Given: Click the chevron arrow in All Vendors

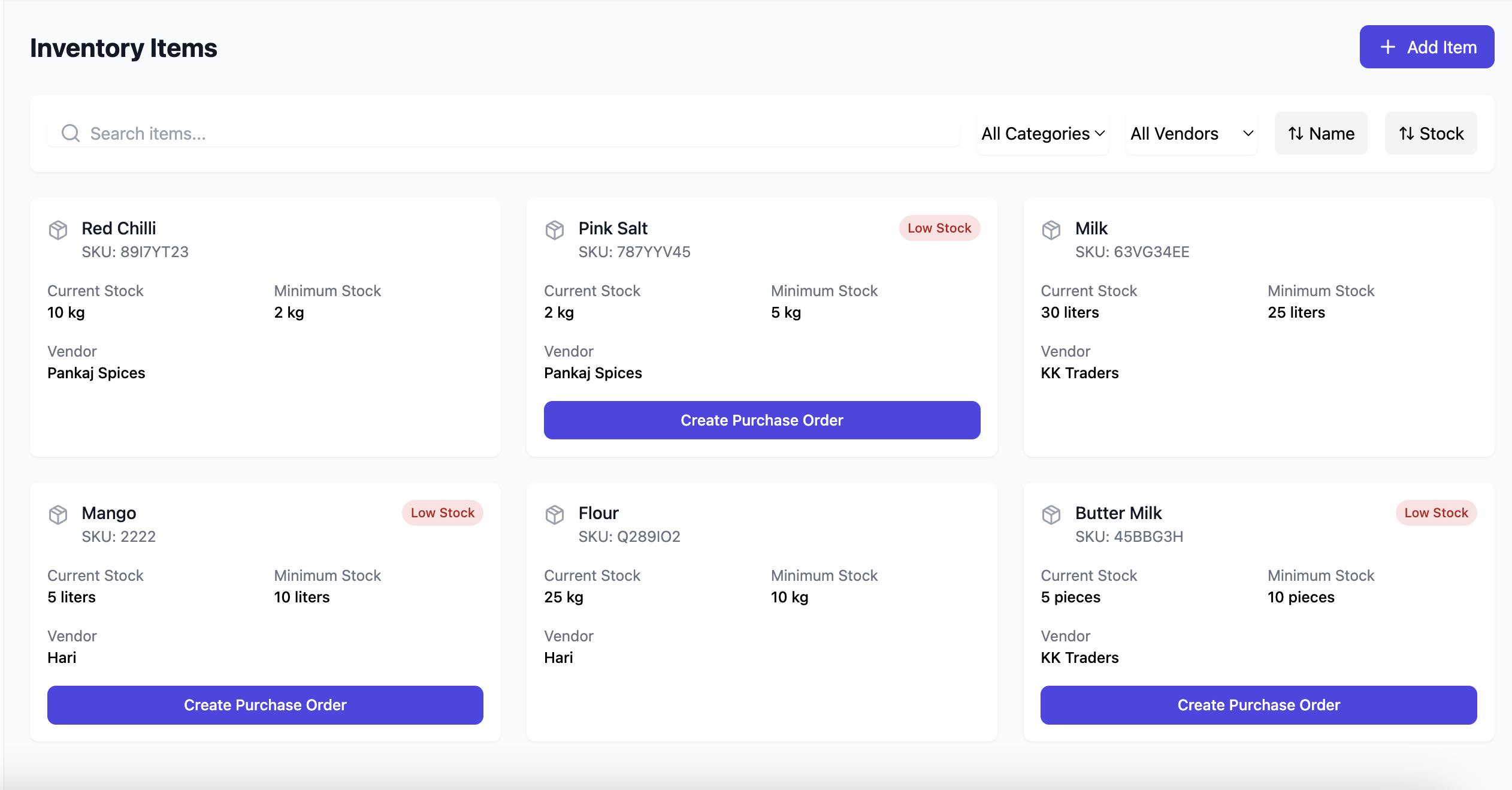Looking at the screenshot, I should click(1248, 133).
